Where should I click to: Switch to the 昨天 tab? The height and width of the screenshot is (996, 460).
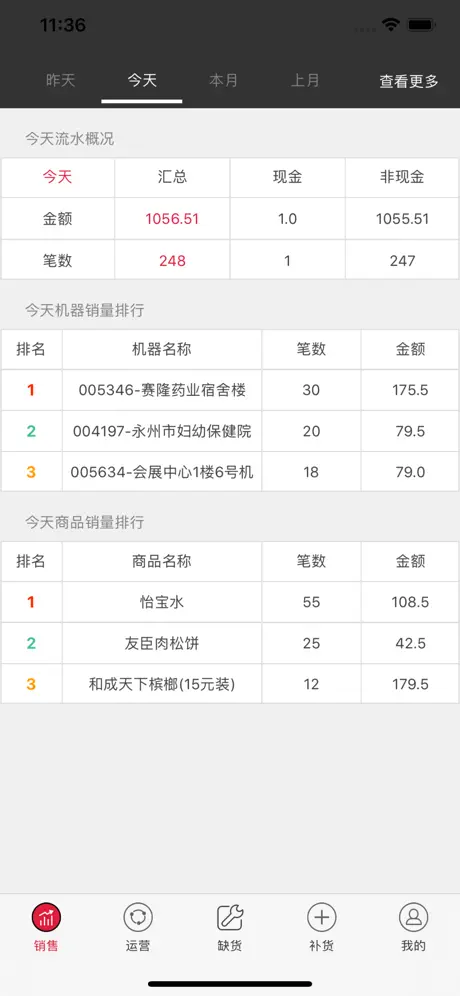click(x=60, y=81)
